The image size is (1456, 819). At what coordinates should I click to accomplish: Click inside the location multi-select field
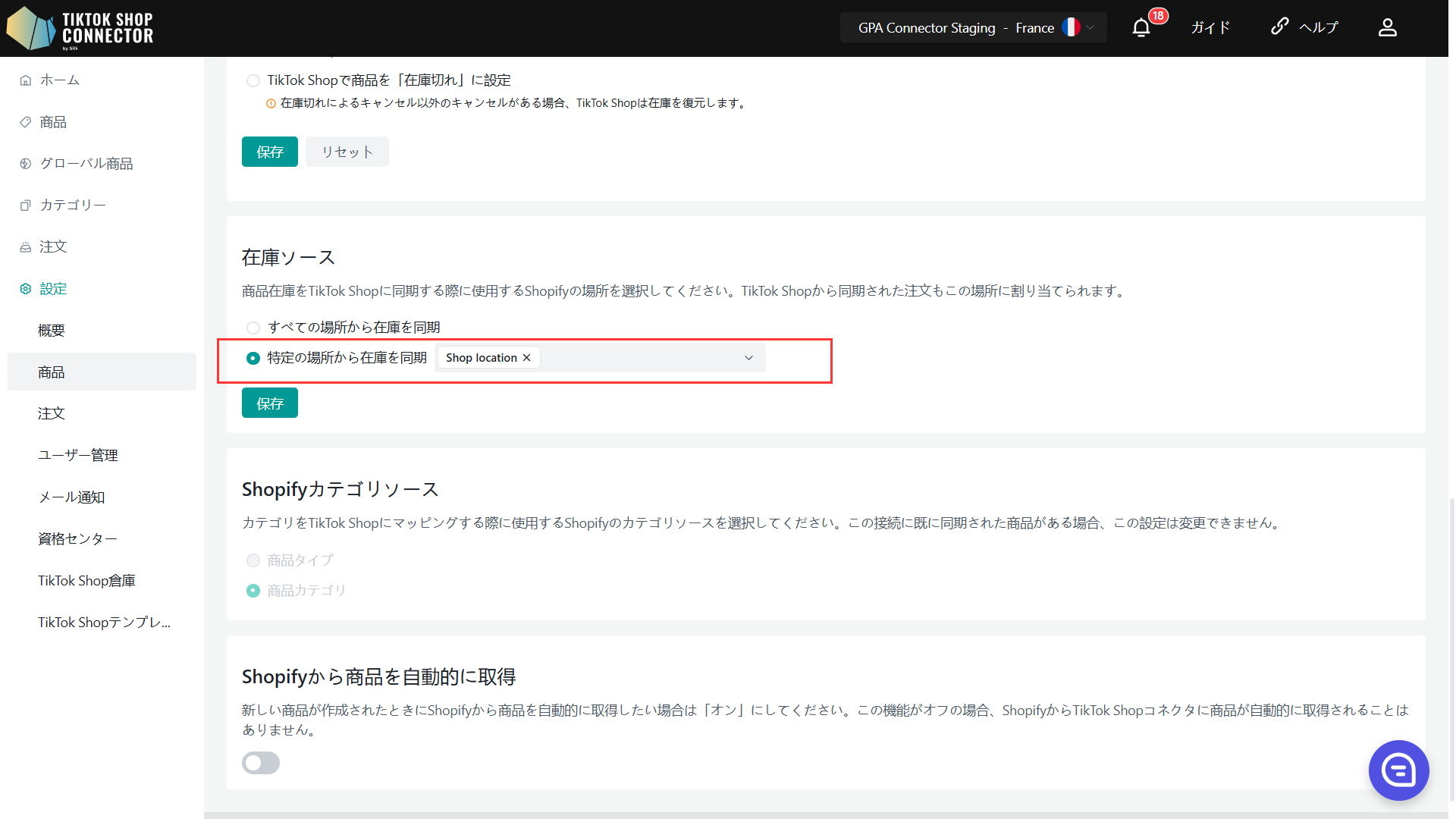coord(601,358)
